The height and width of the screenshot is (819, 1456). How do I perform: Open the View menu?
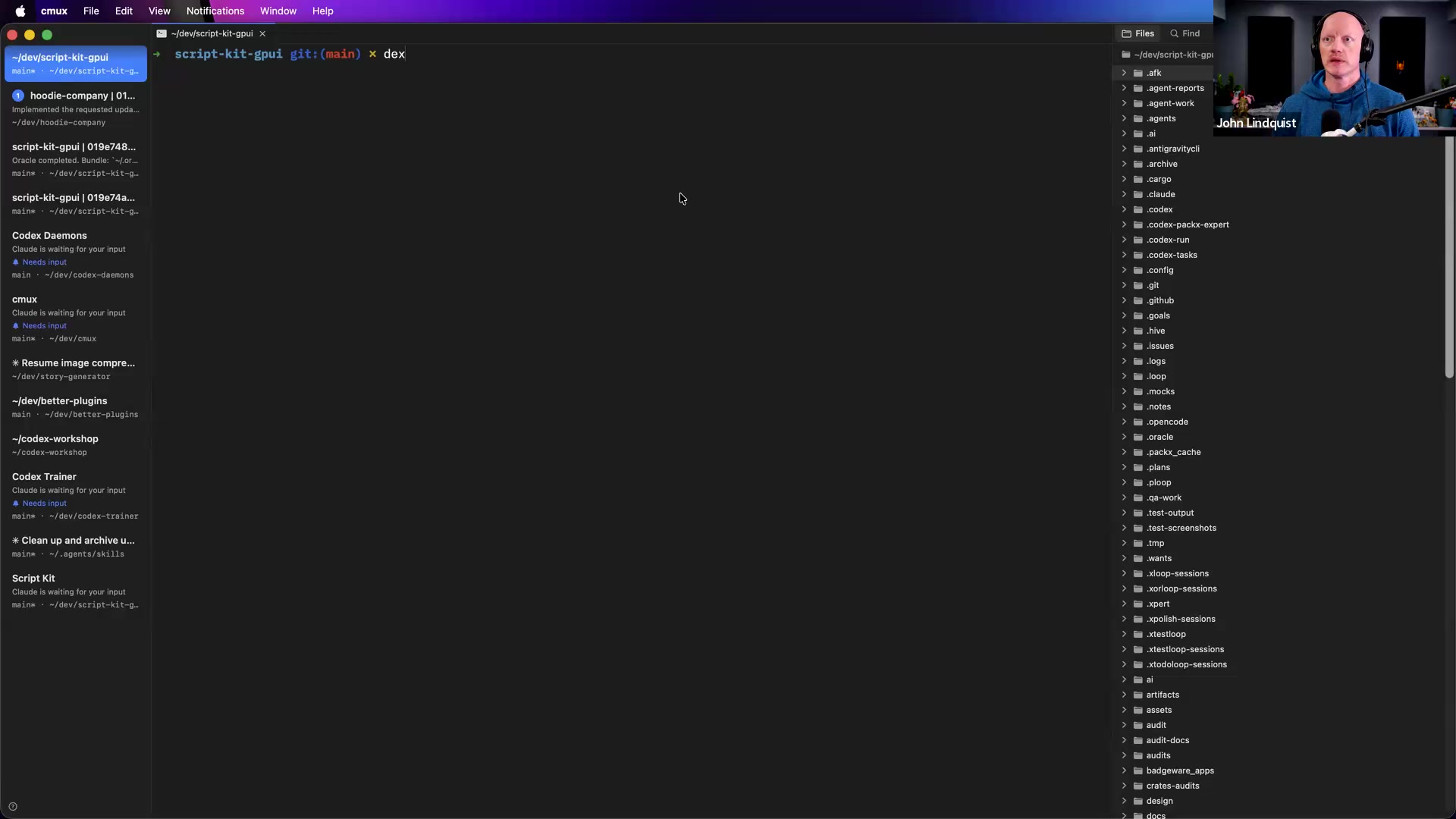(x=159, y=11)
